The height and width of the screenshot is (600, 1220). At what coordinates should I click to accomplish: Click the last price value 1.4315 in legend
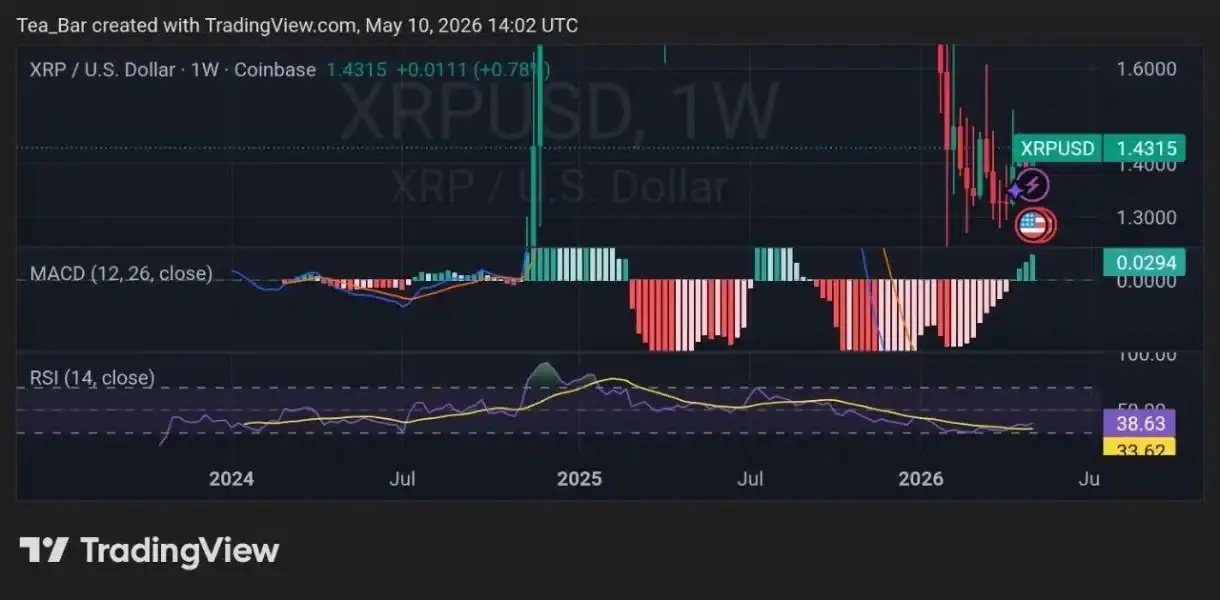tap(357, 70)
